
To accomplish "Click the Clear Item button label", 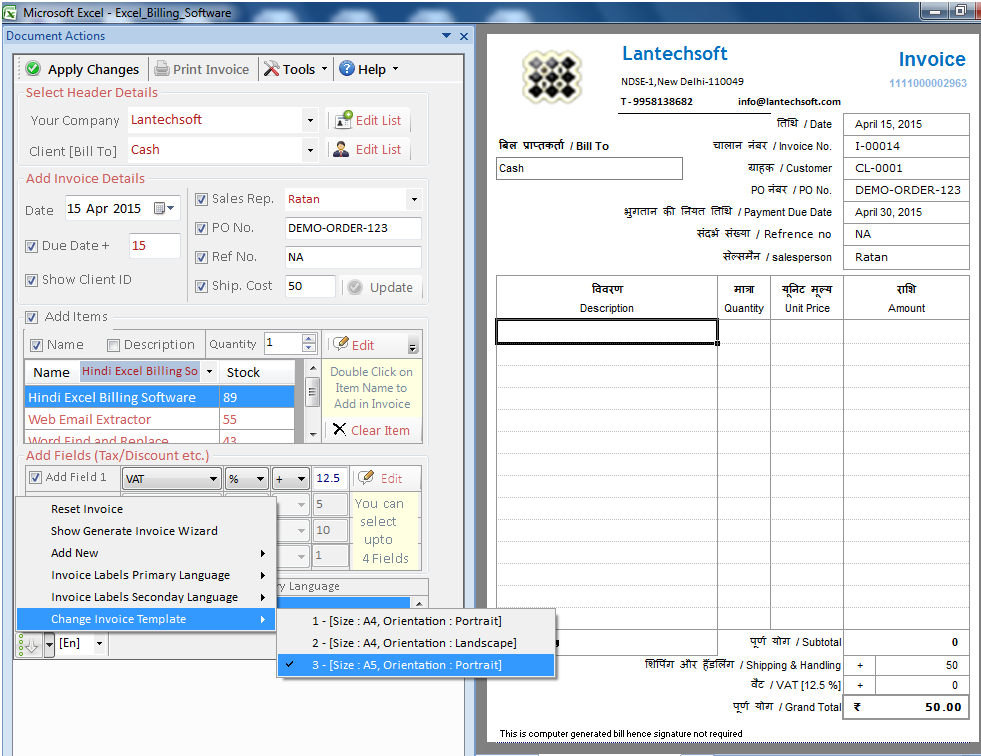I will (x=380, y=431).
